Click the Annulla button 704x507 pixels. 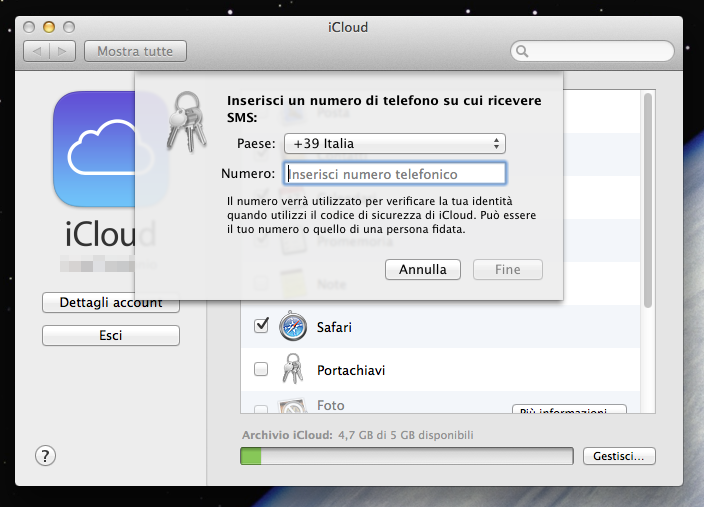pos(422,269)
